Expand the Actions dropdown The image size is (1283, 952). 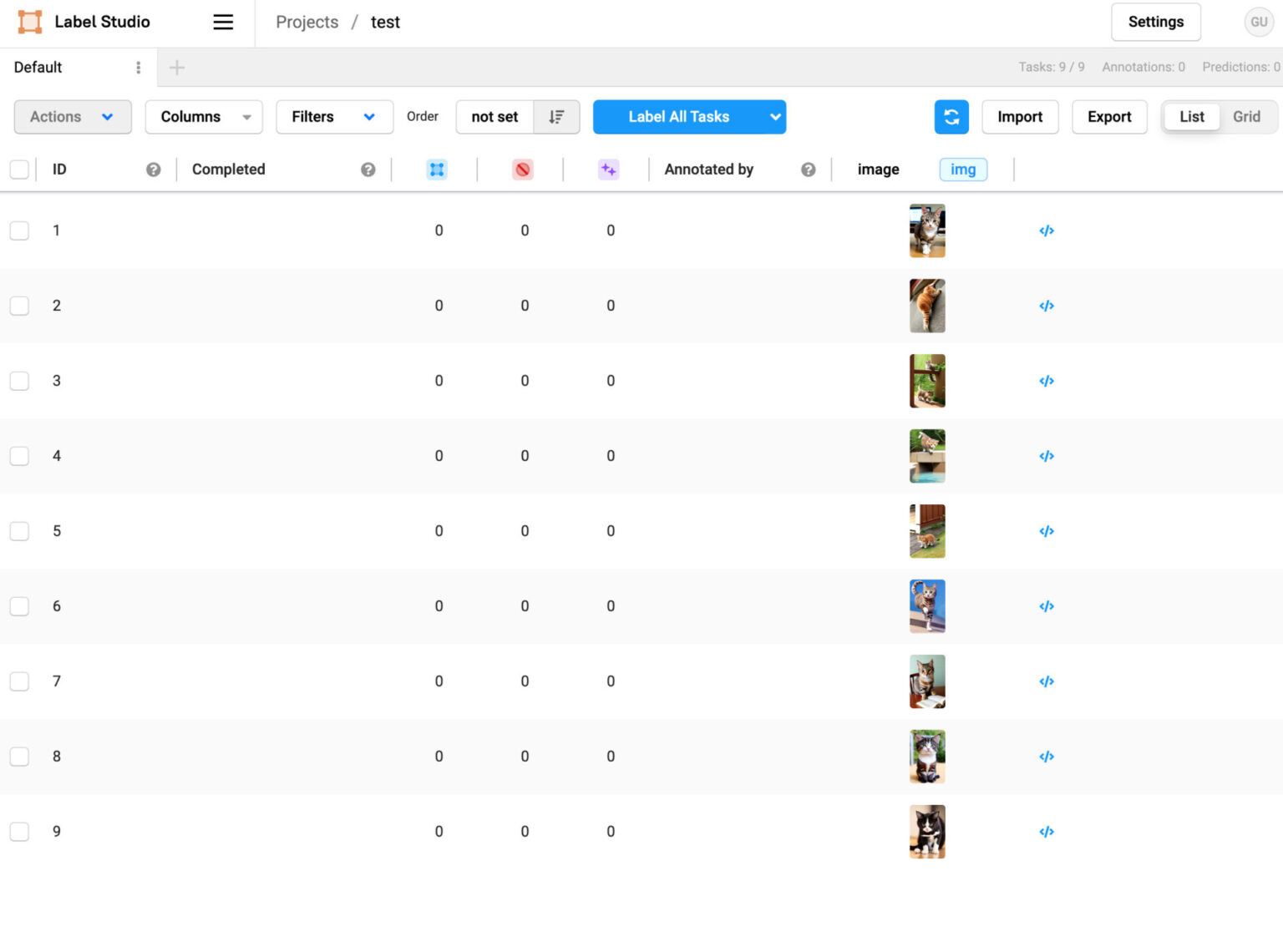click(x=73, y=117)
